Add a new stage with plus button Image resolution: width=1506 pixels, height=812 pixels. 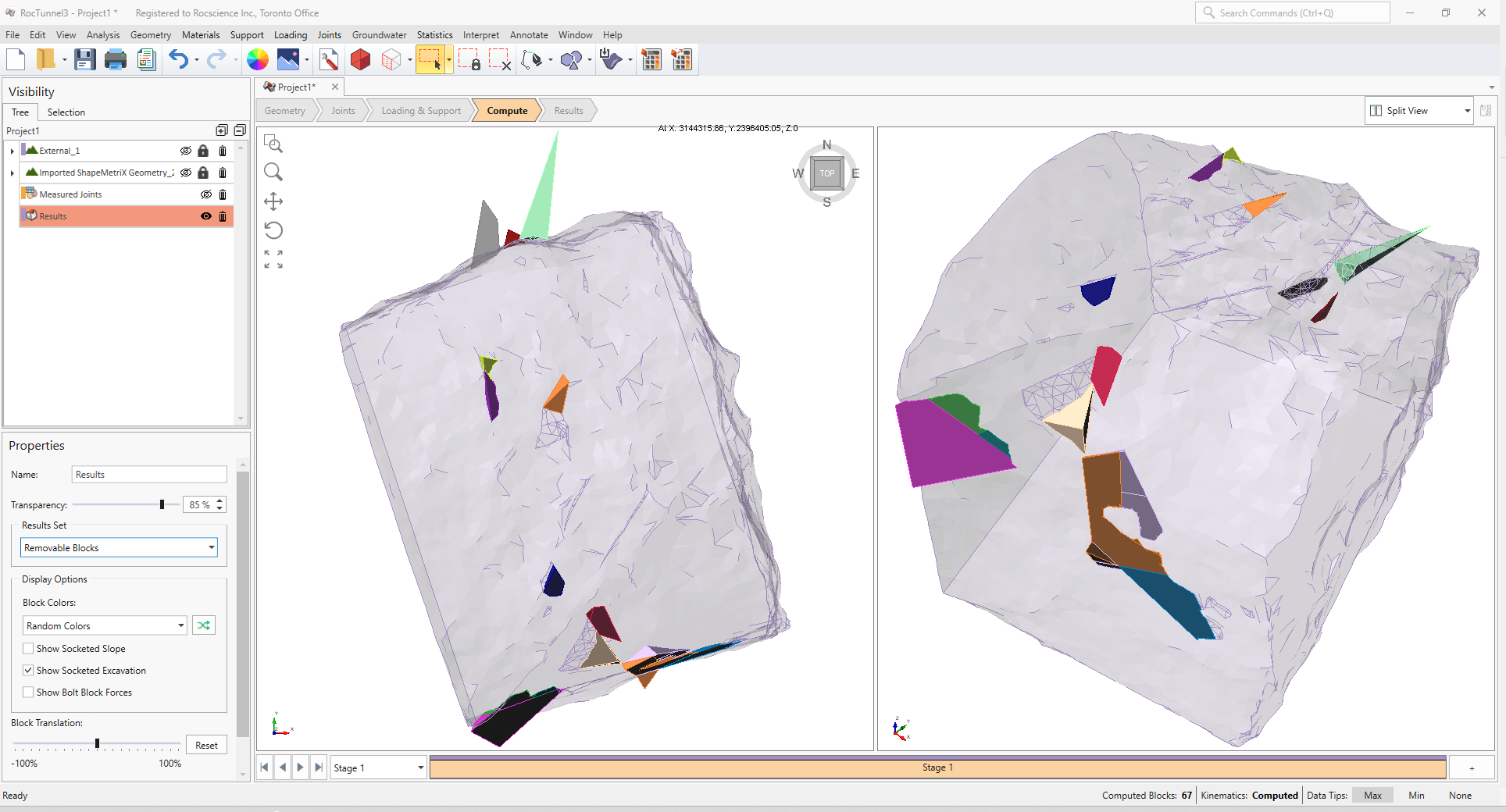[1472, 767]
